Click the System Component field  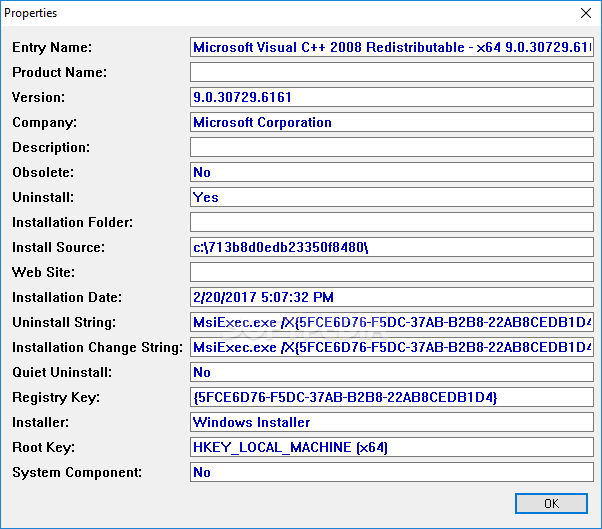point(392,472)
